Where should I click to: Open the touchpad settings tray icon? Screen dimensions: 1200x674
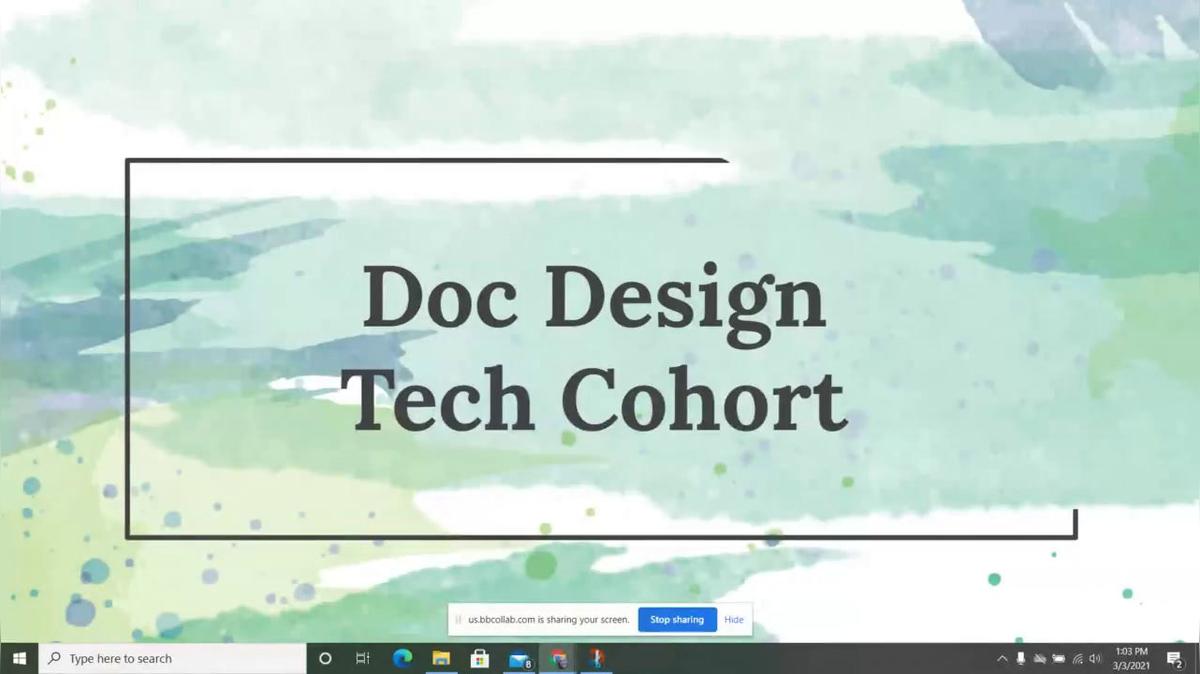(1059, 658)
